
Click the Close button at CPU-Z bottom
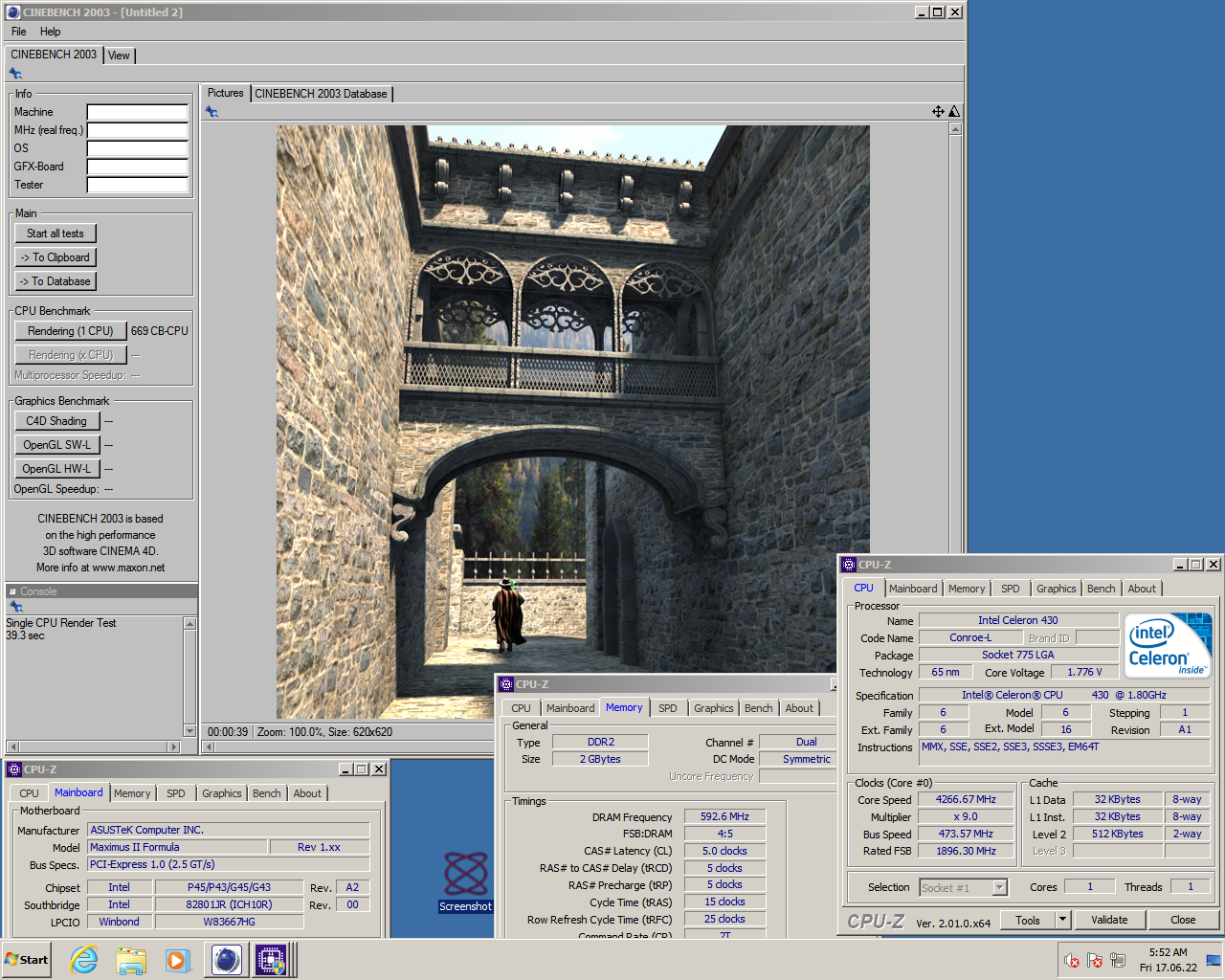[1183, 920]
